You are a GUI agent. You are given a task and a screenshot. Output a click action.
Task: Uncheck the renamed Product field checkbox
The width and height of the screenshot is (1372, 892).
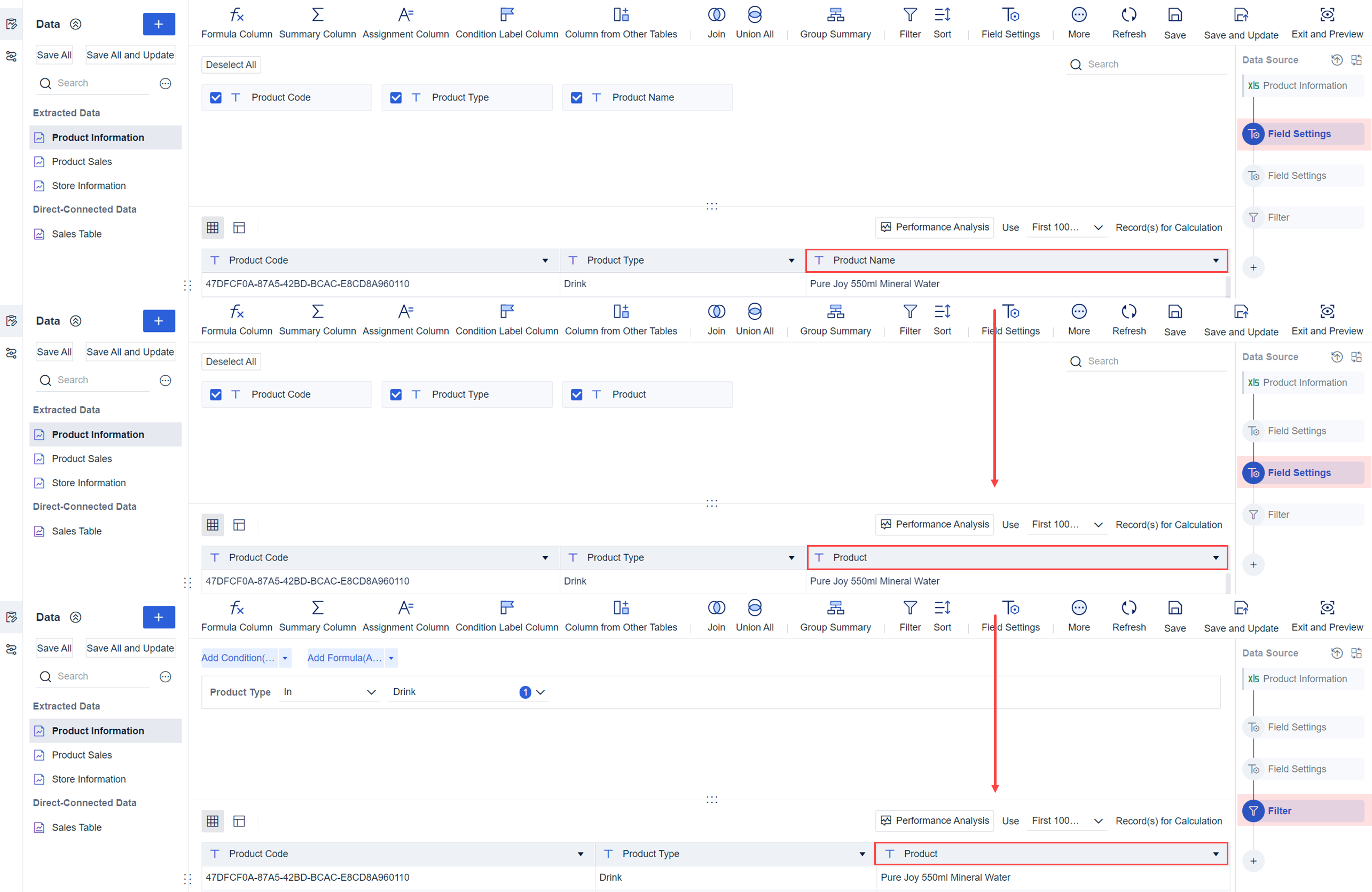tap(576, 394)
